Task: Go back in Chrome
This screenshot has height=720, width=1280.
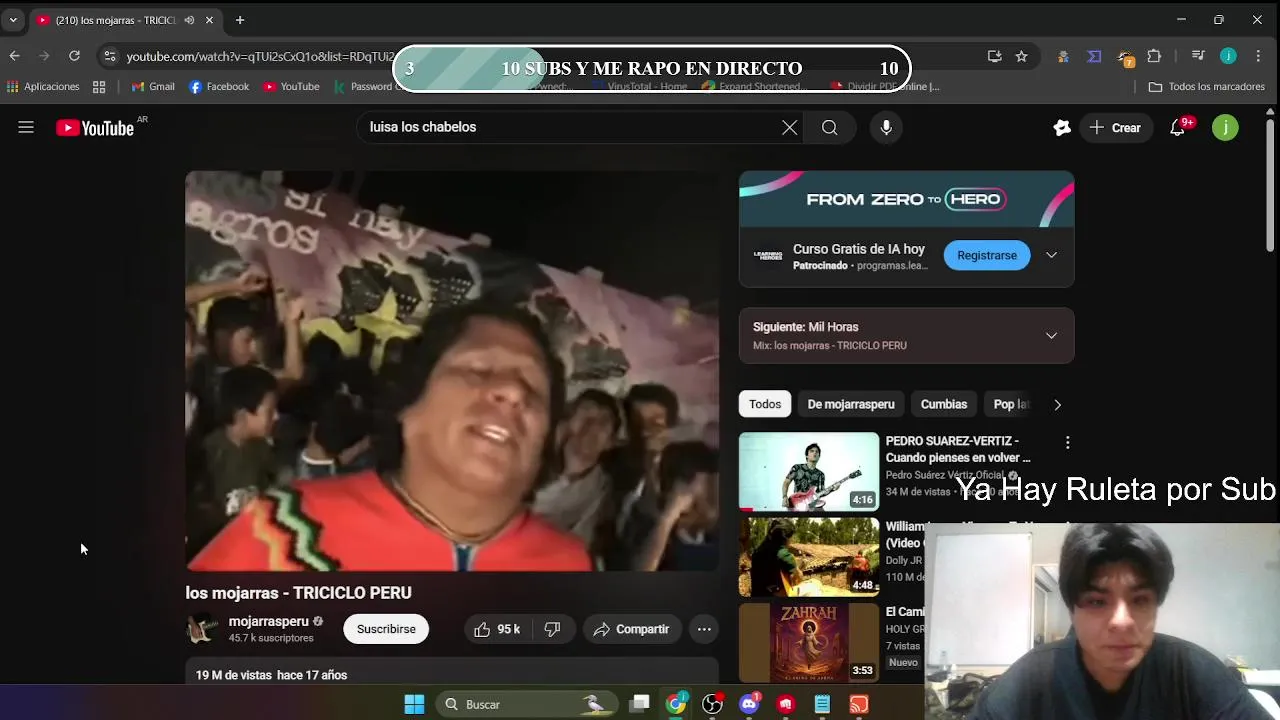Action: (14, 56)
